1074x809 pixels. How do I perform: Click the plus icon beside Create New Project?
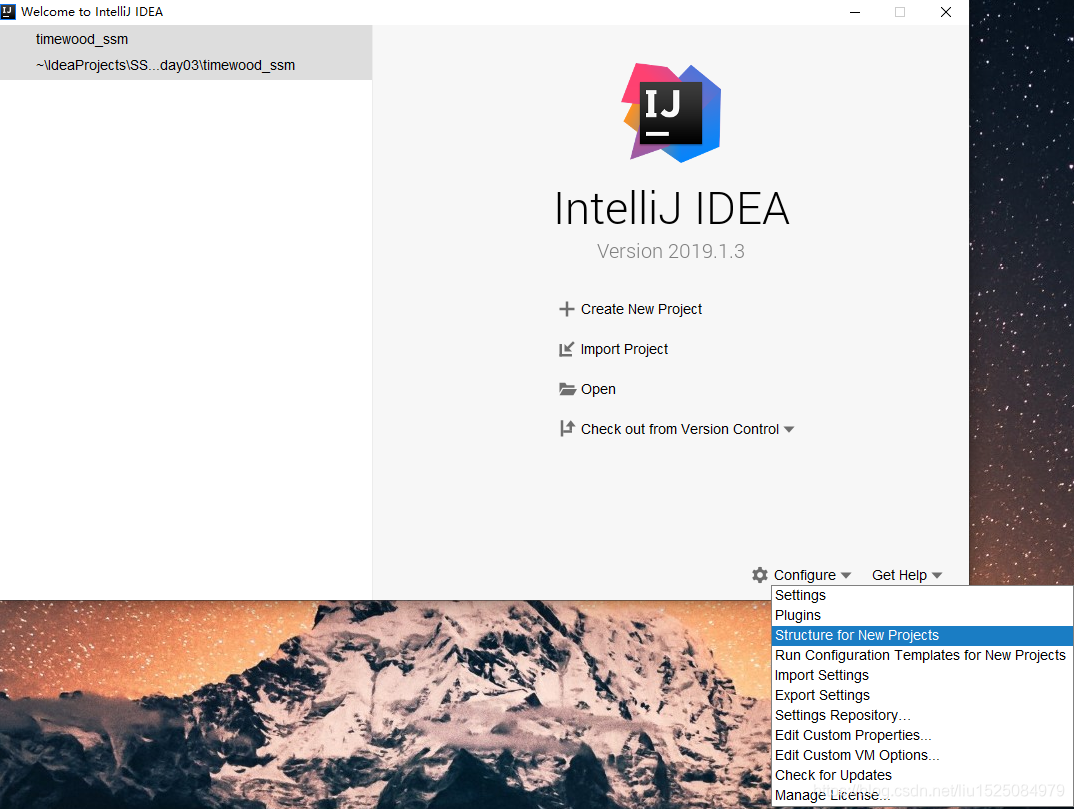[566, 309]
